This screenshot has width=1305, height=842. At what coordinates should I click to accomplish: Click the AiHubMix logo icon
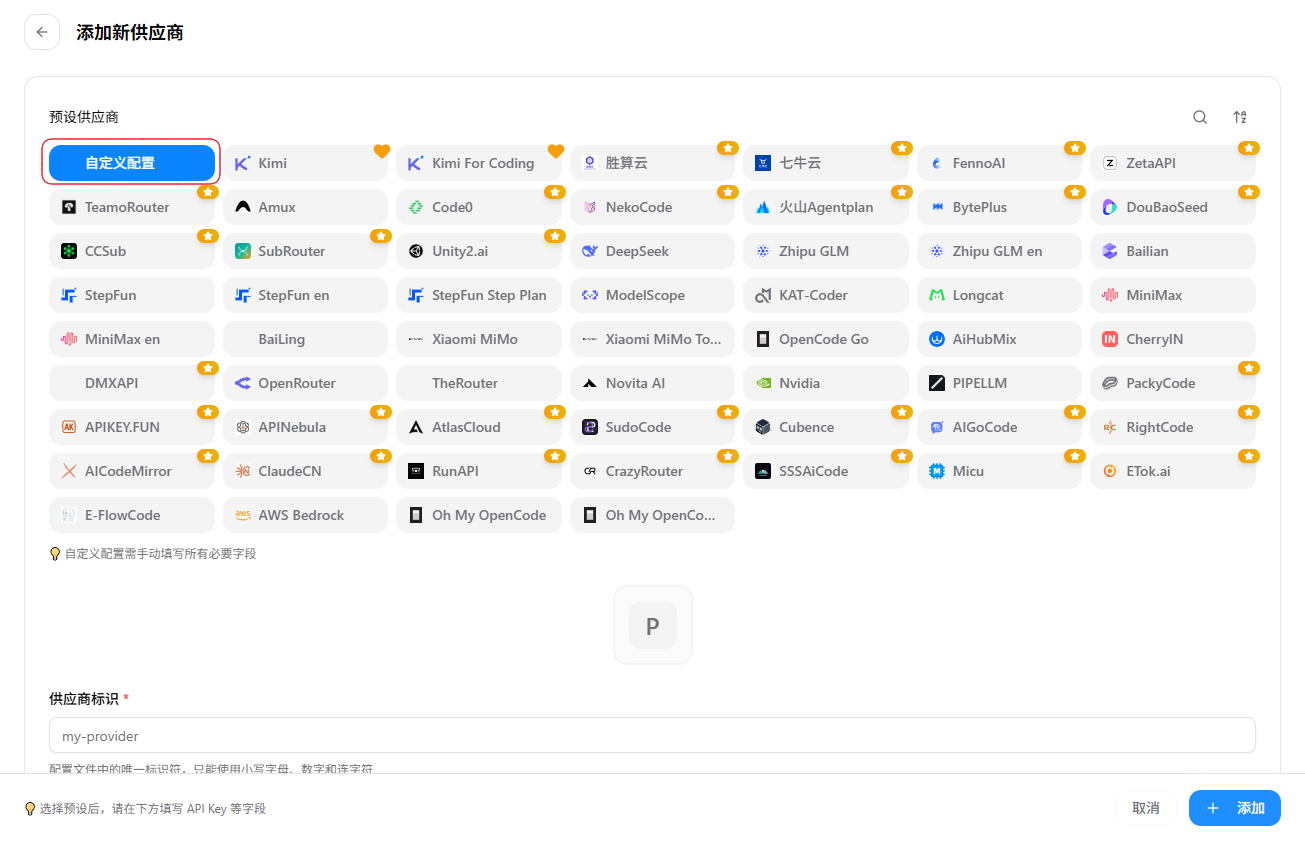(936, 339)
